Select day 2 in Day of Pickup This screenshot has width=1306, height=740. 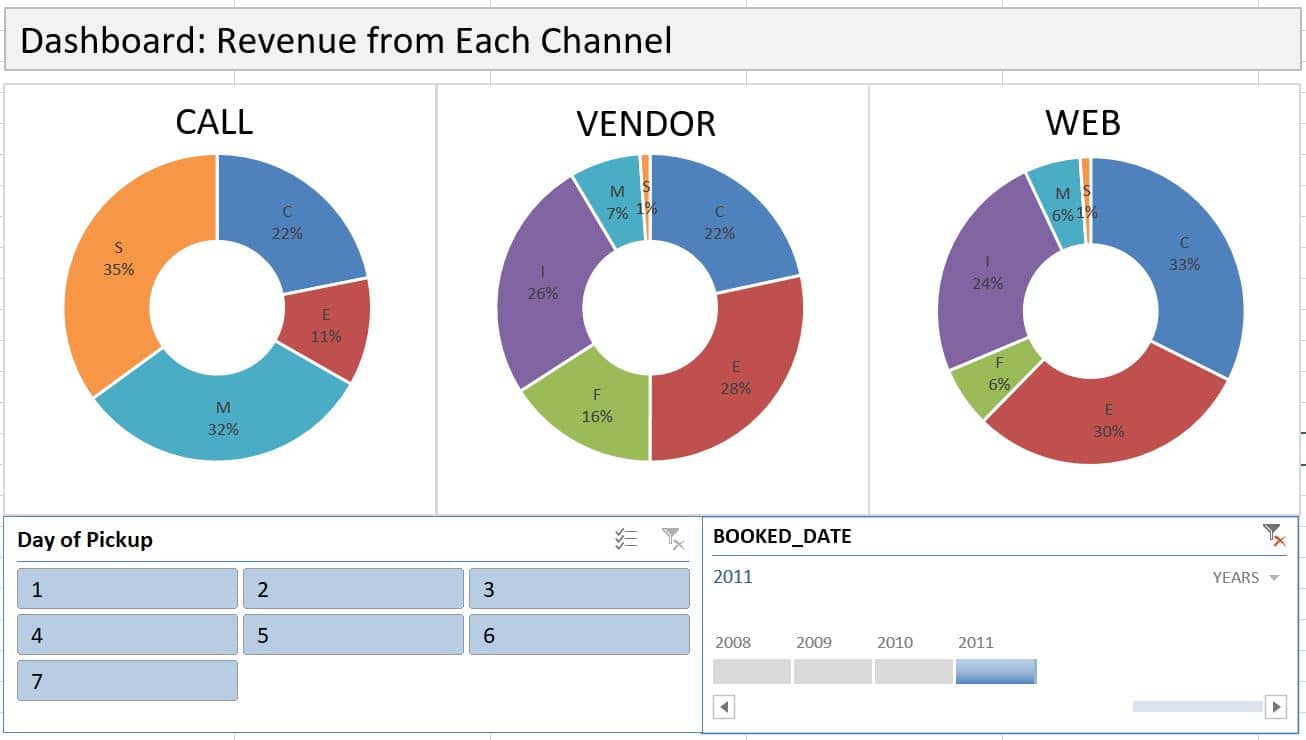tap(353, 589)
